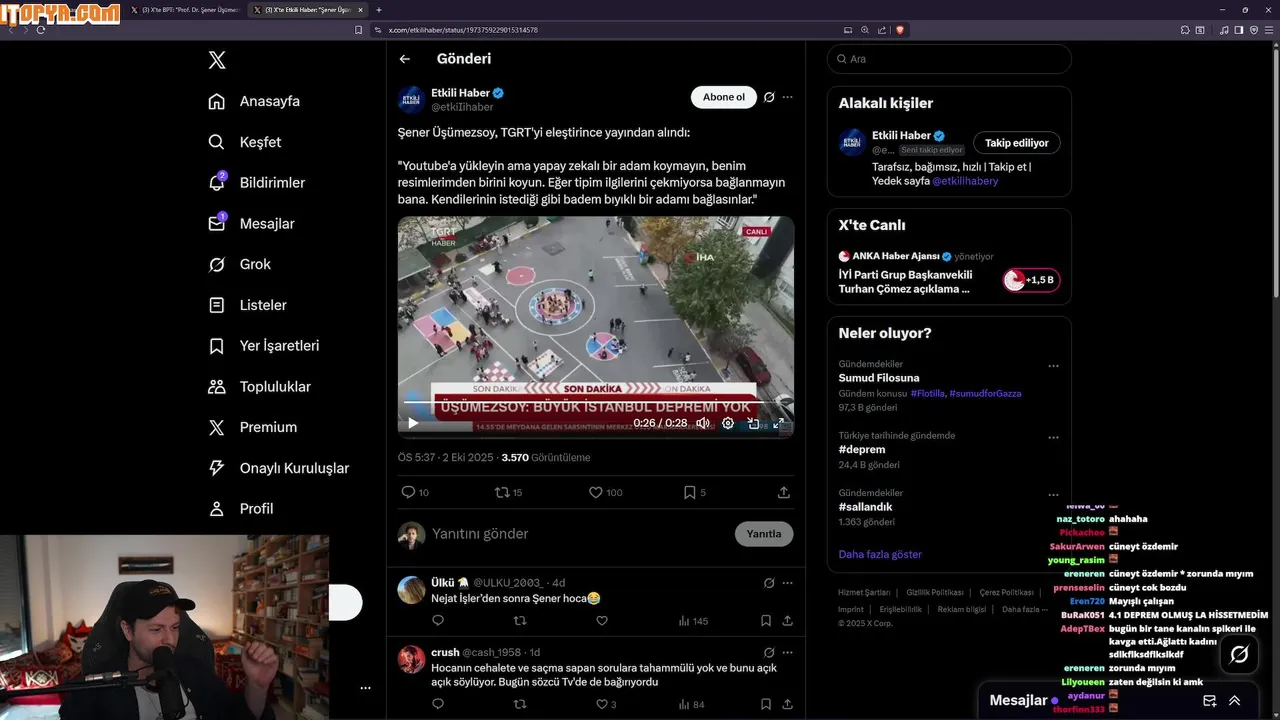
Task: View analytics 145 on Ülkü's reply
Action: click(x=693, y=621)
